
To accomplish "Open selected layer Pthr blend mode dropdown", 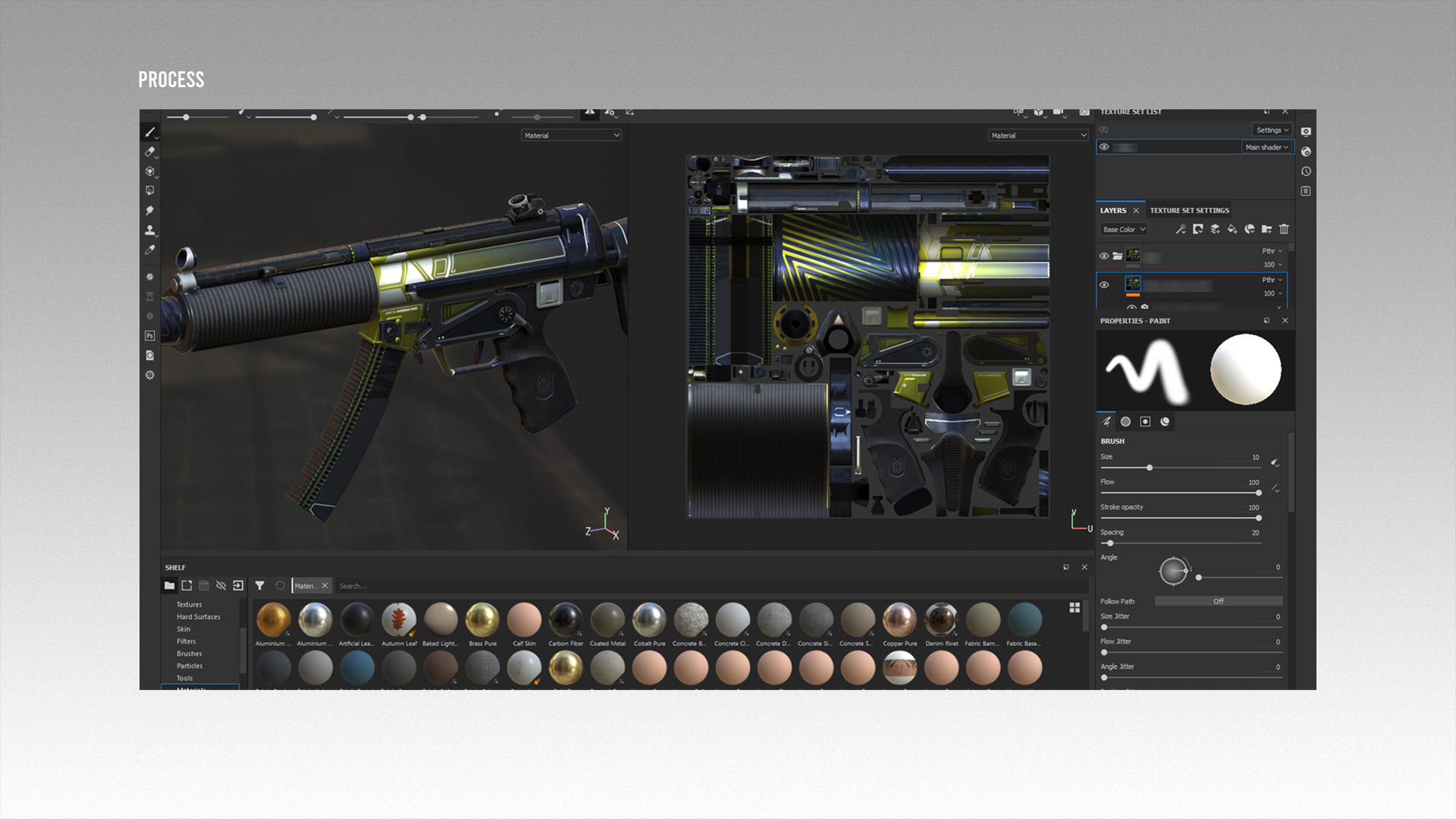I will [1272, 280].
